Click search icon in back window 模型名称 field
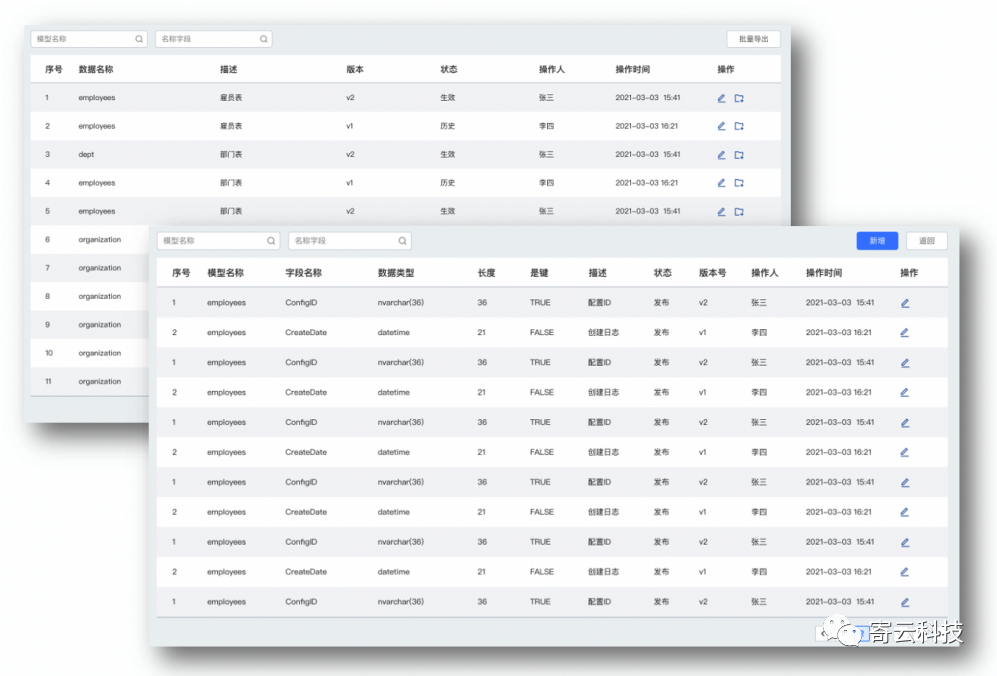The width and height of the screenshot is (997, 676). click(x=139, y=39)
